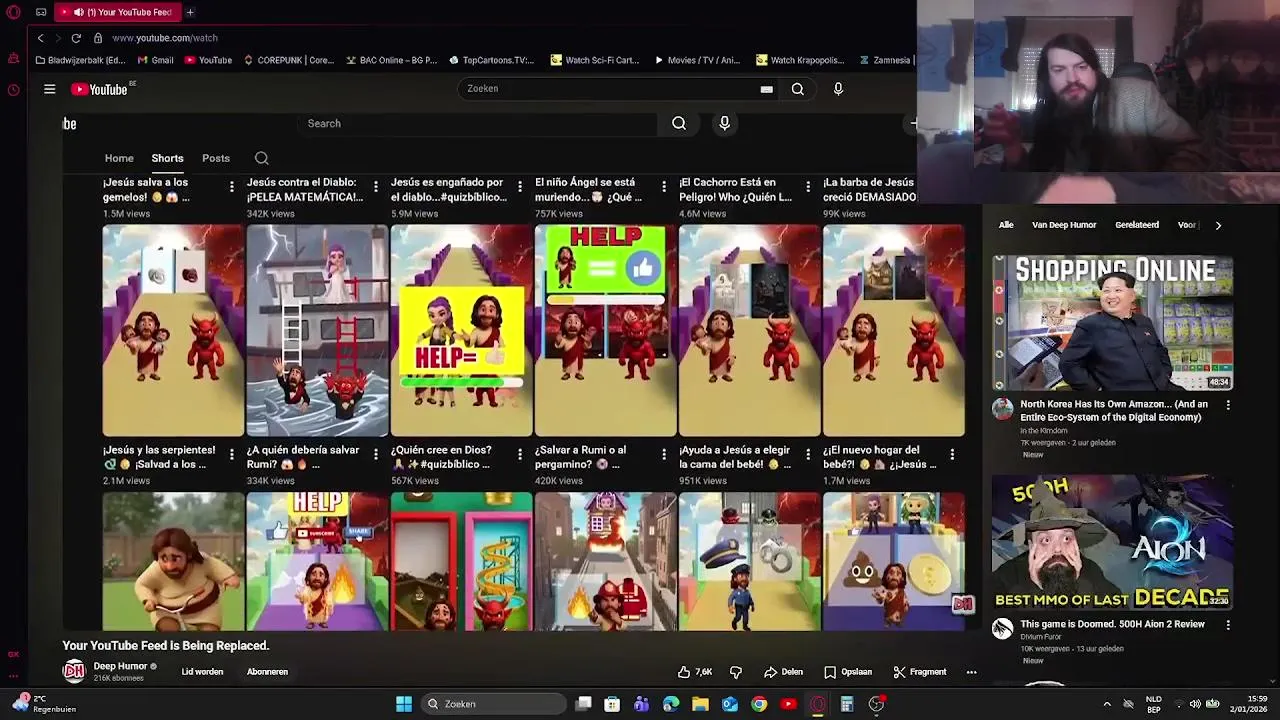The width and height of the screenshot is (1280, 720).
Task: Open more actions ellipsis under video
Action: (x=971, y=672)
